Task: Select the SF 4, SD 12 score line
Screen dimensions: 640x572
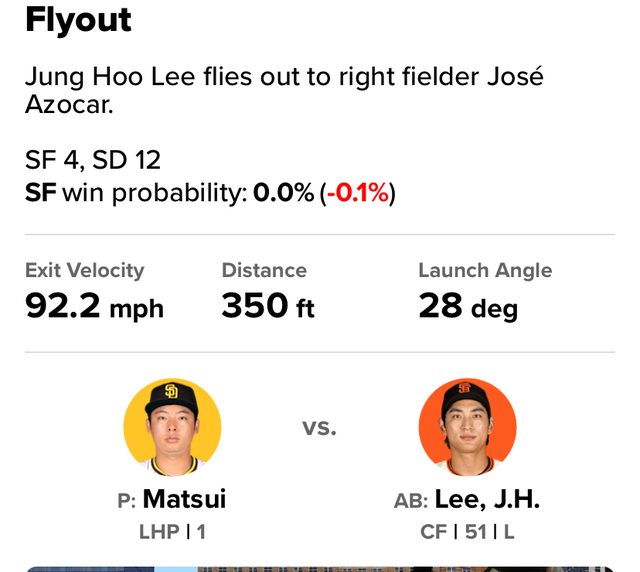Action: pyautogui.click(x=93, y=160)
